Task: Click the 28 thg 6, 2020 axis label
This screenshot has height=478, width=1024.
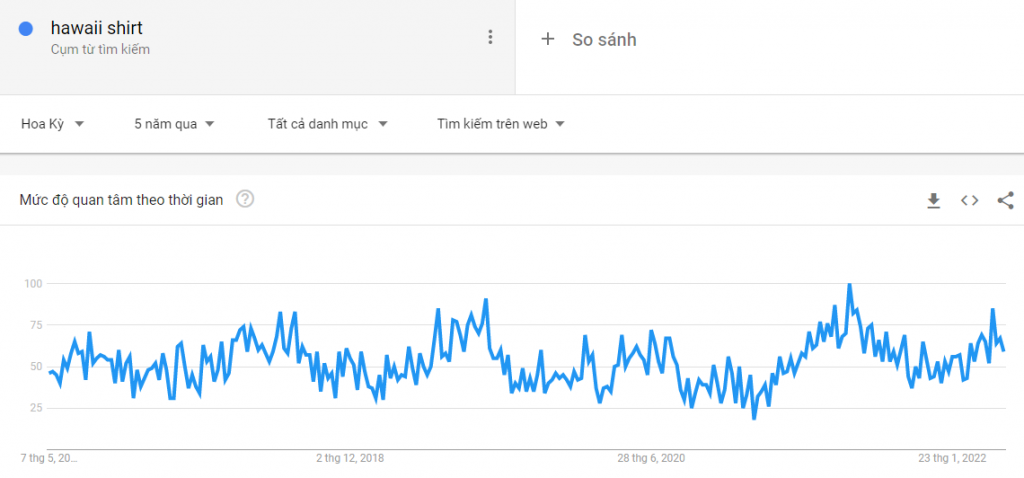Action: (651, 458)
